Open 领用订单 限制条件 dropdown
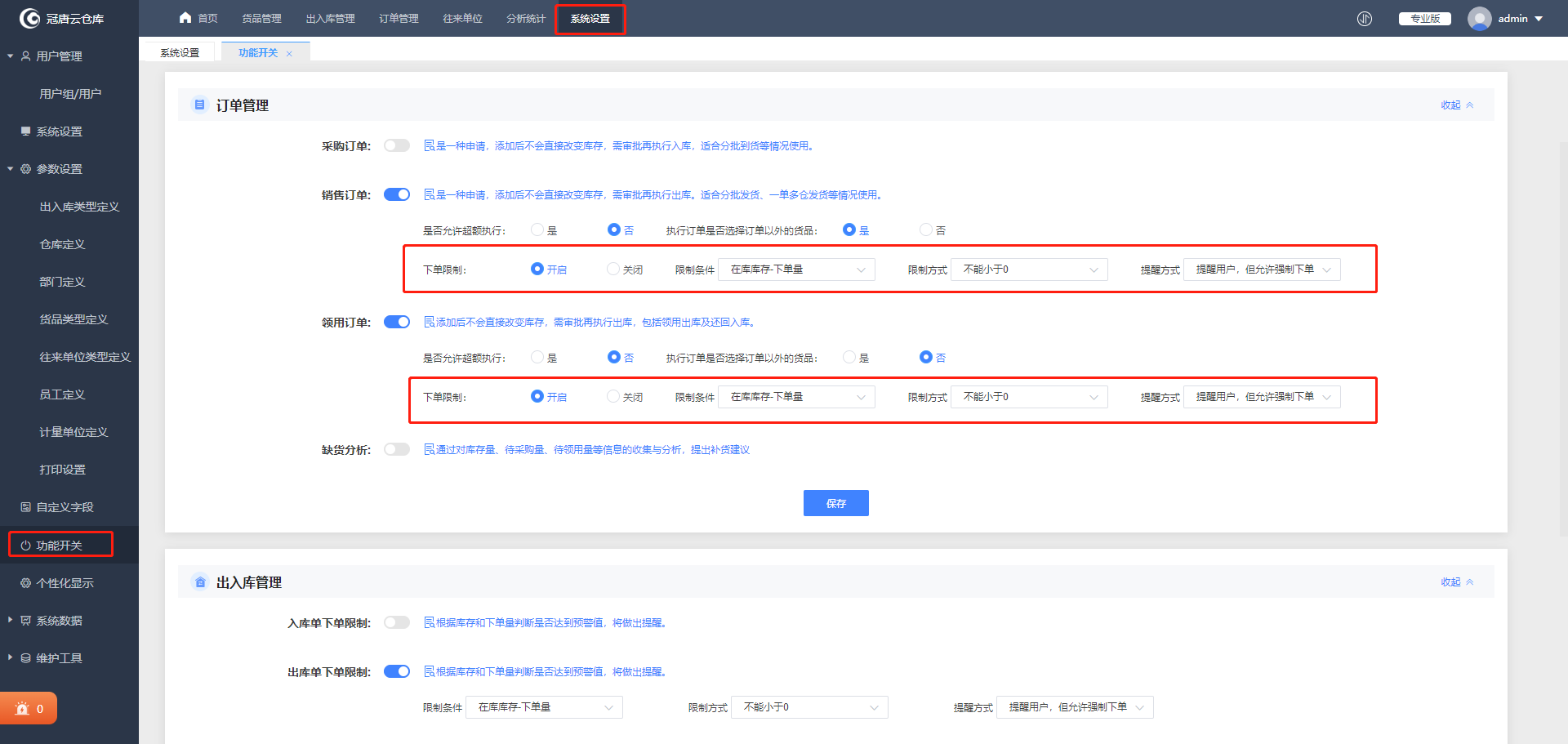This screenshot has width=1568, height=744. click(796, 397)
